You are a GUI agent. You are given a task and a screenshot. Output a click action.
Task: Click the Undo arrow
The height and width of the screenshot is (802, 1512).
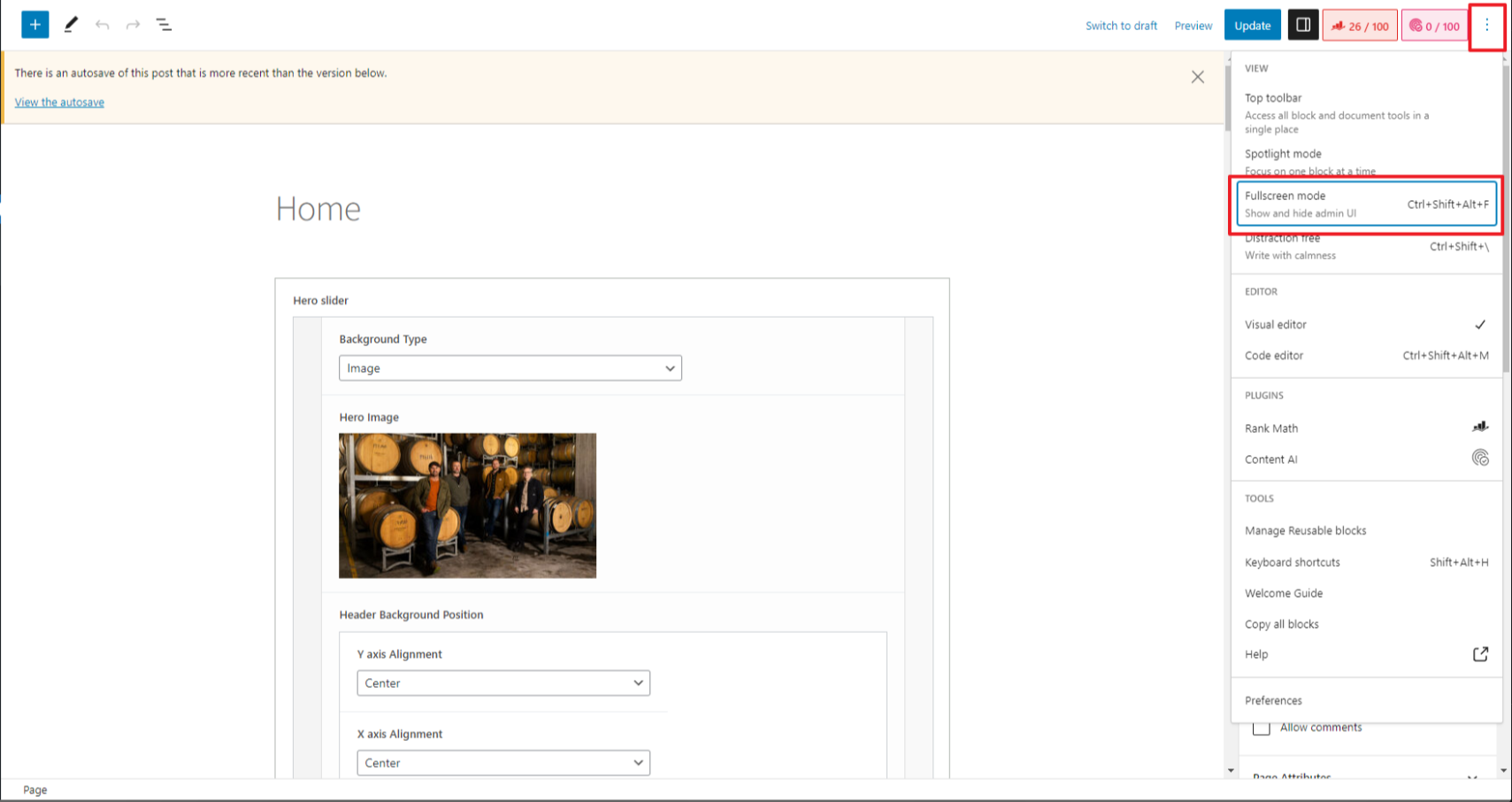[x=103, y=25]
